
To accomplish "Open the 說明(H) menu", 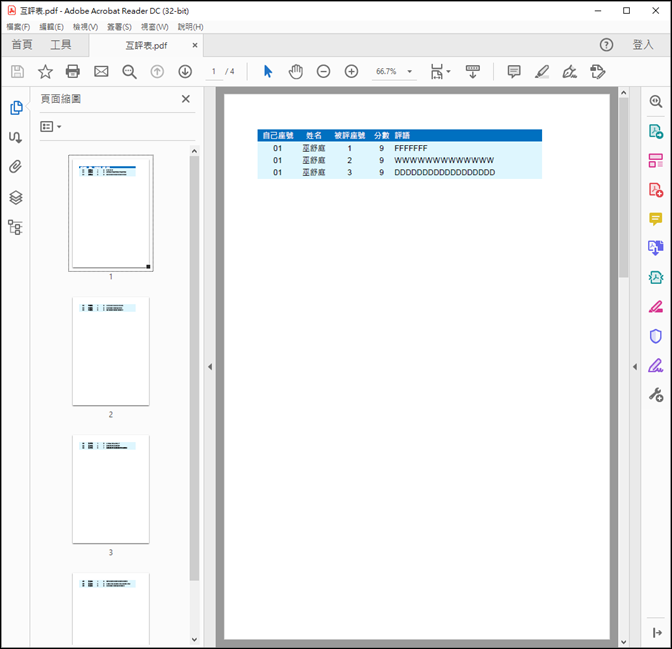I will point(190,27).
